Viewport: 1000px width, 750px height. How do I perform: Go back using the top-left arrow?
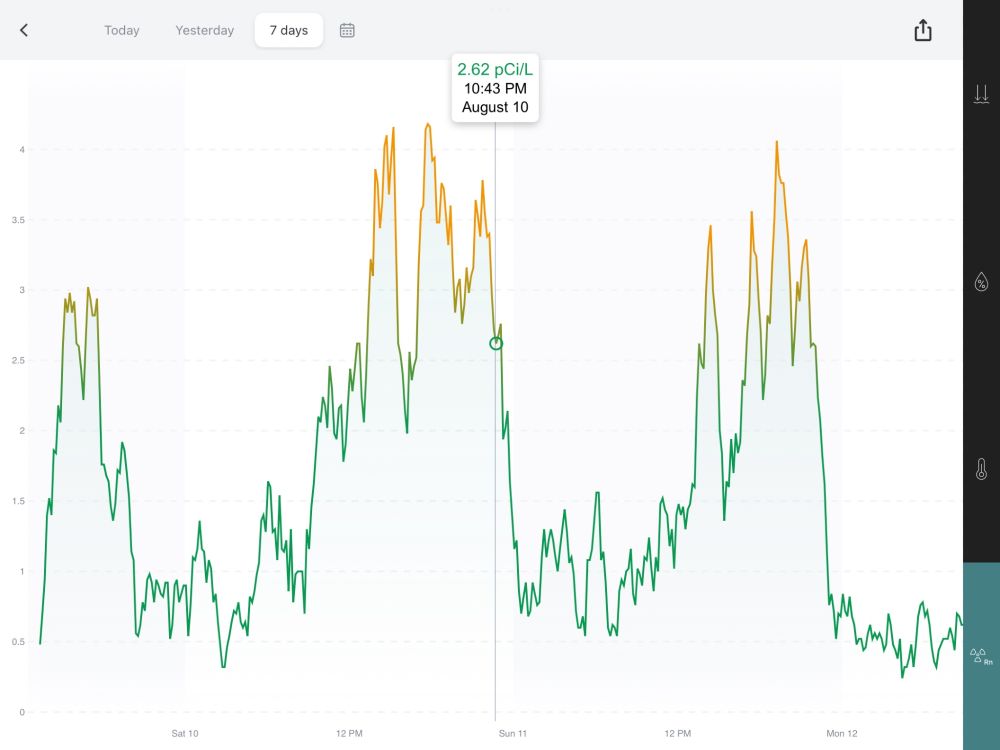click(x=24, y=30)
